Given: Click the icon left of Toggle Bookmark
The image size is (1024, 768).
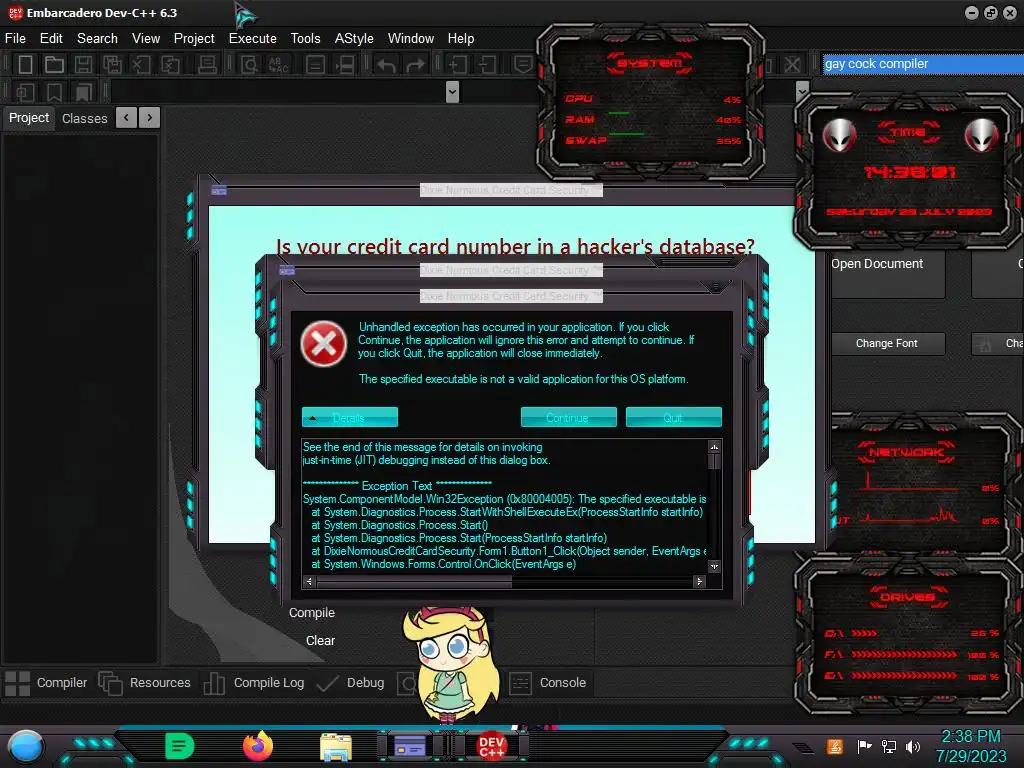Looking at the screenshot, I should tap(25, 92).
